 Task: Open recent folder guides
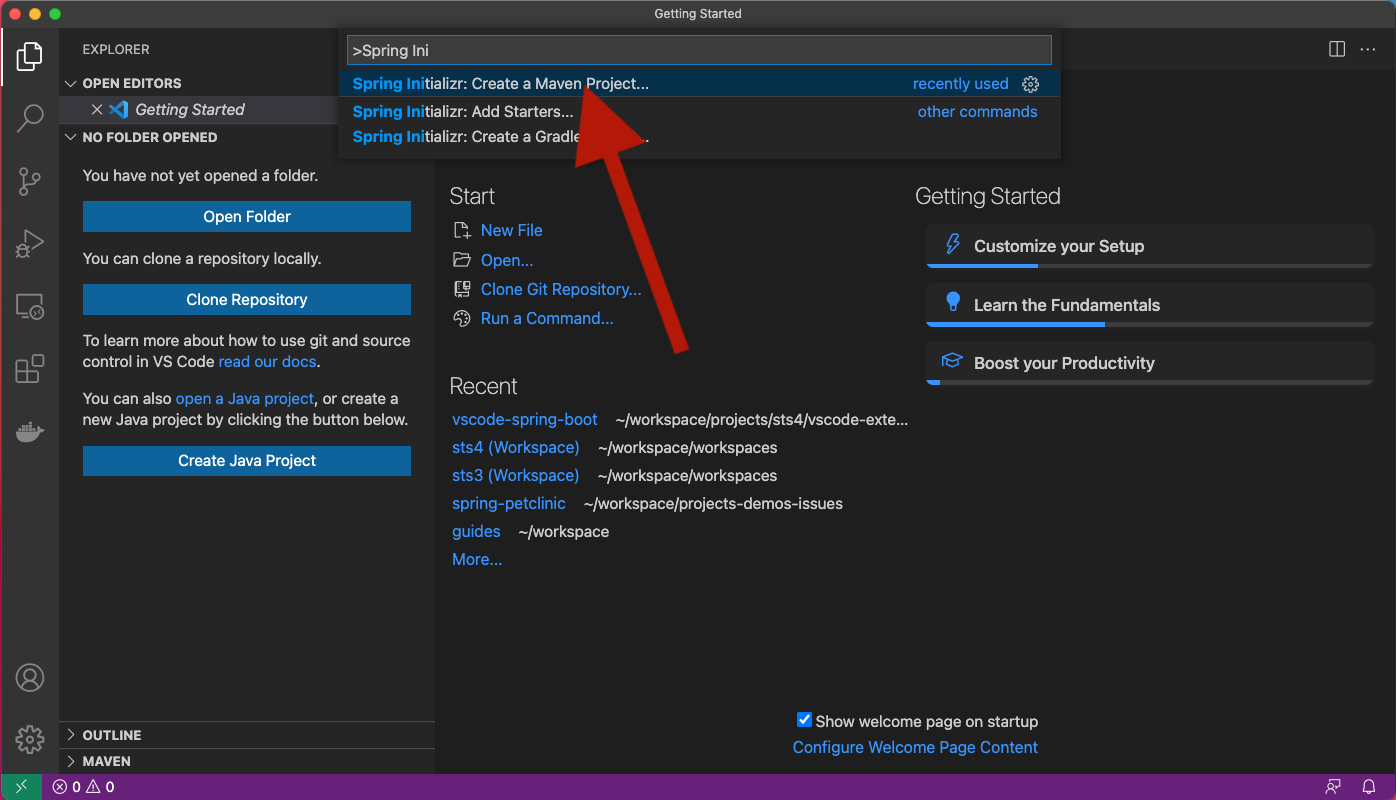tap(476, 531)
